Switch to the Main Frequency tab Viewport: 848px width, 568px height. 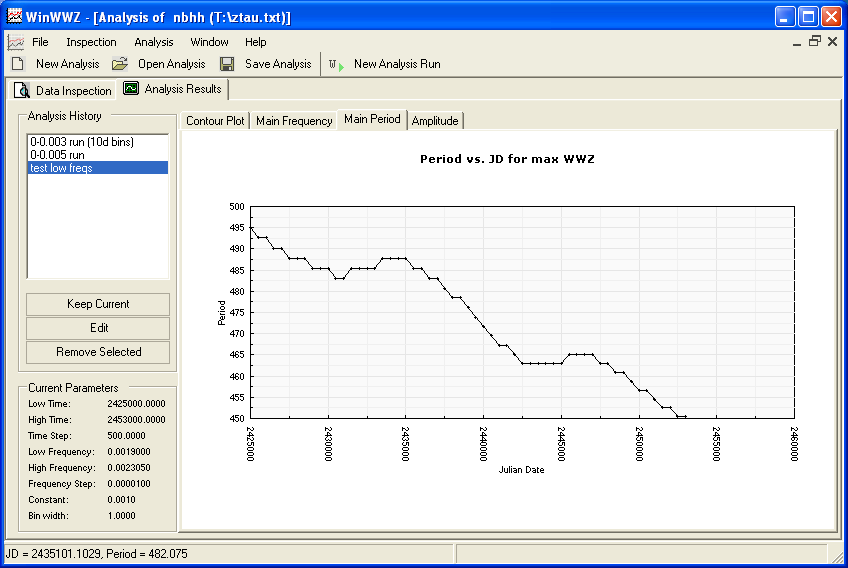click(294, 121)
